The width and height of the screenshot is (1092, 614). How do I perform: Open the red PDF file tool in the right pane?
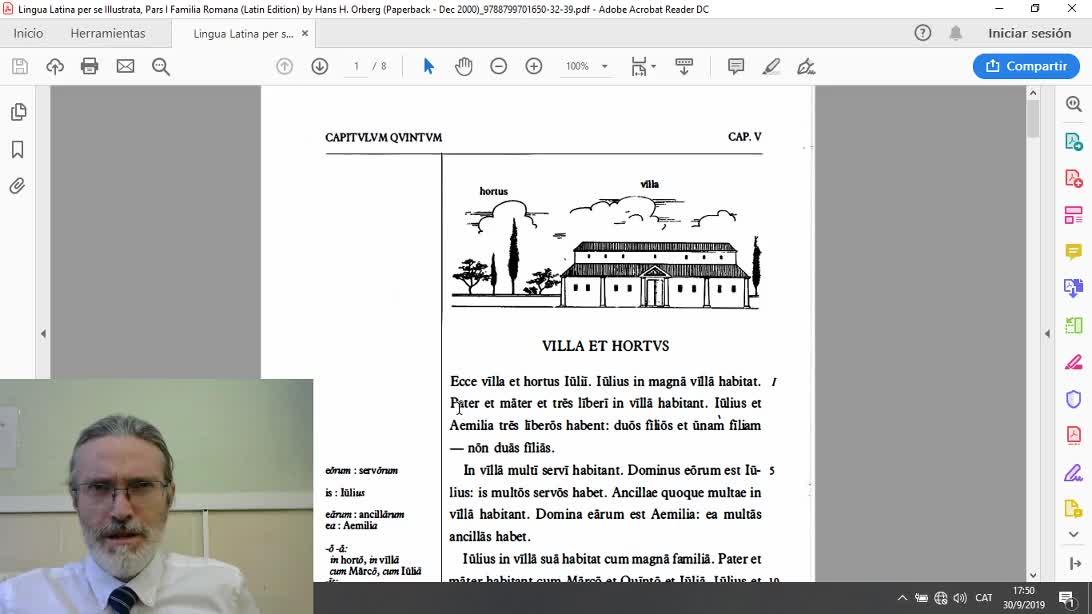tap(1073, 435)
